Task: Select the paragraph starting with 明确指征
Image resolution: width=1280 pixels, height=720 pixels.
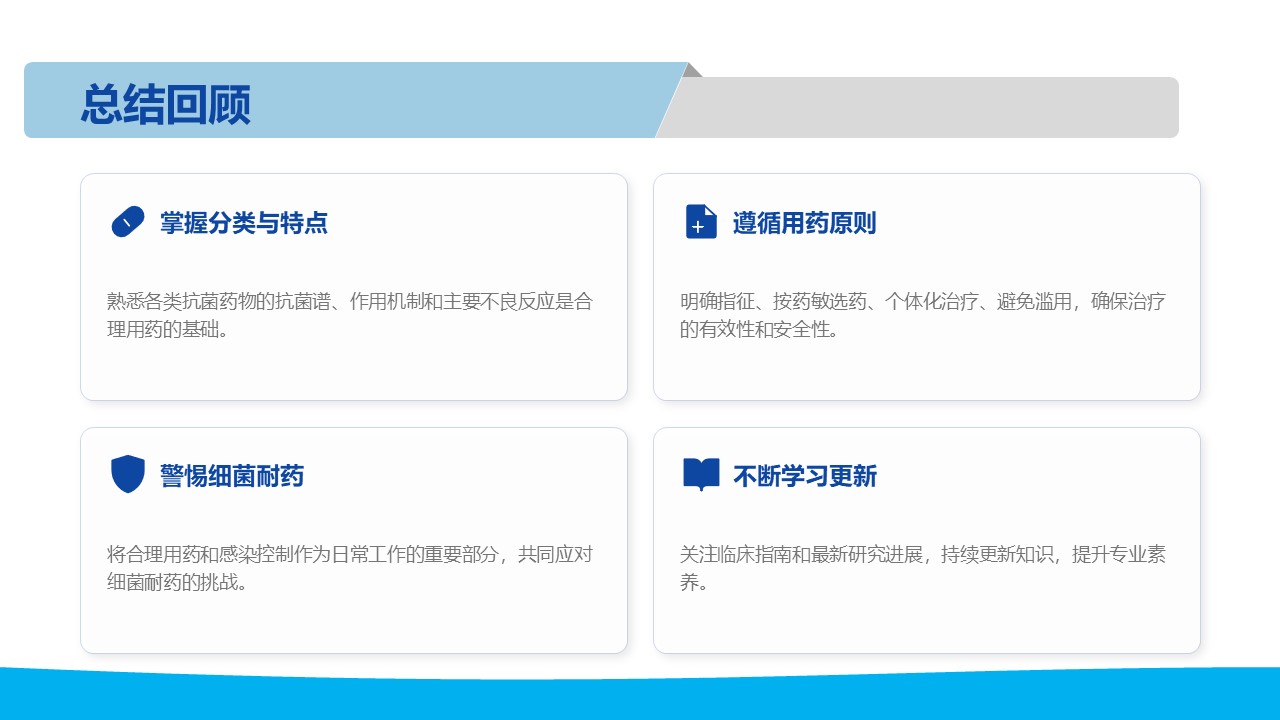Action: pyautogui.click(x=922, y=315)
